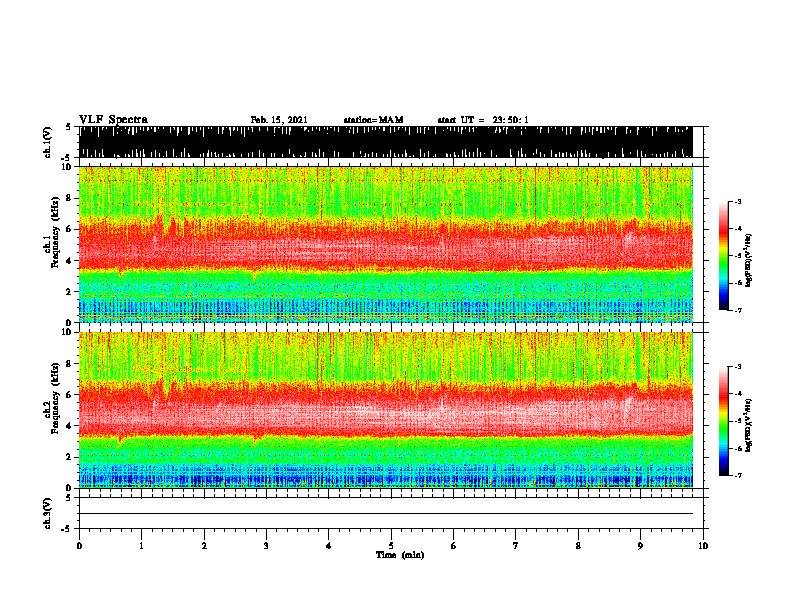792x612 pixels.
Task: Click time axis tick label '10'
Action: pyautogui.click(x=703, y=546)
